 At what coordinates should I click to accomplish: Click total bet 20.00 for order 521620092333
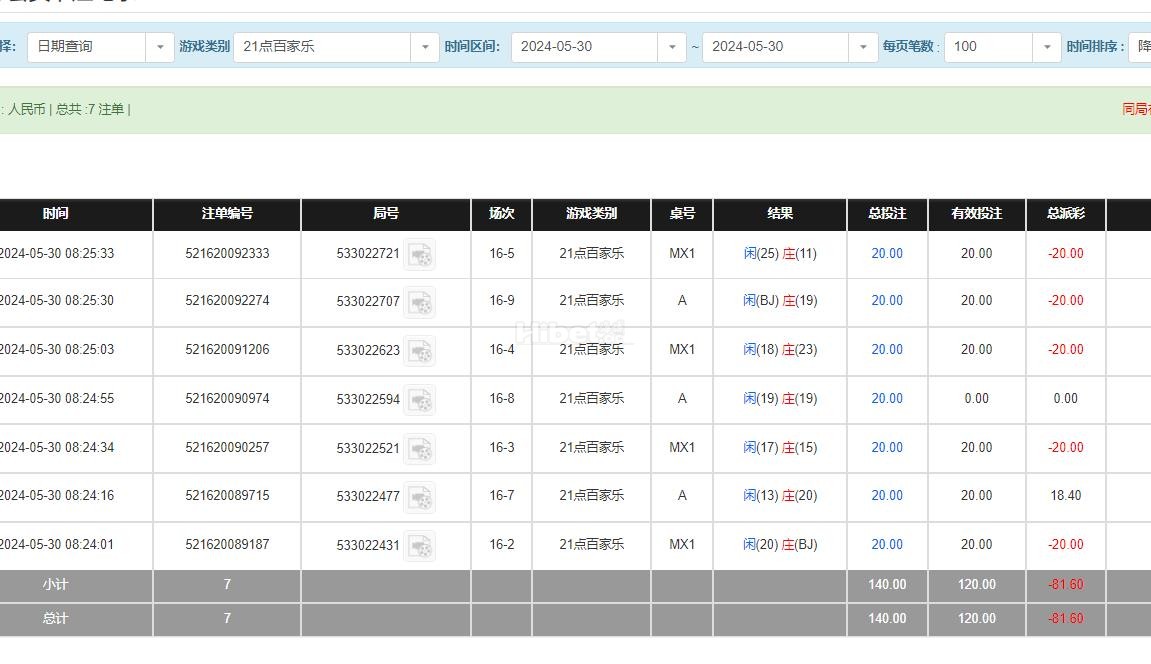[887, 254]
